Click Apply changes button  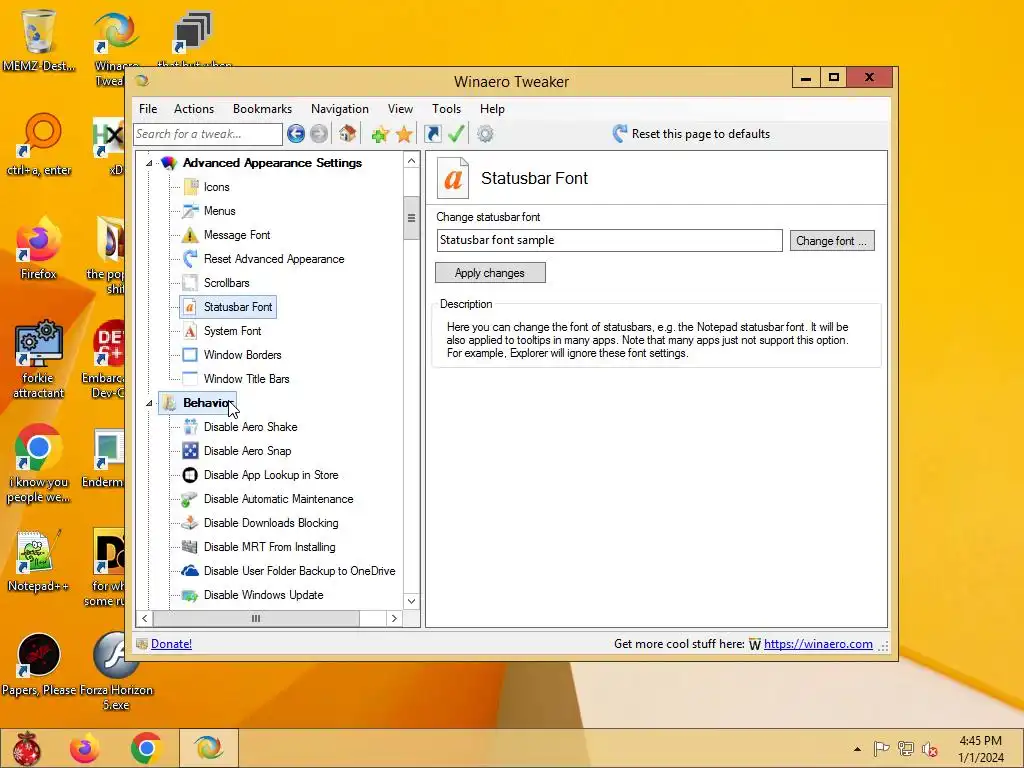pyautogui.click(x=490, y=273)
